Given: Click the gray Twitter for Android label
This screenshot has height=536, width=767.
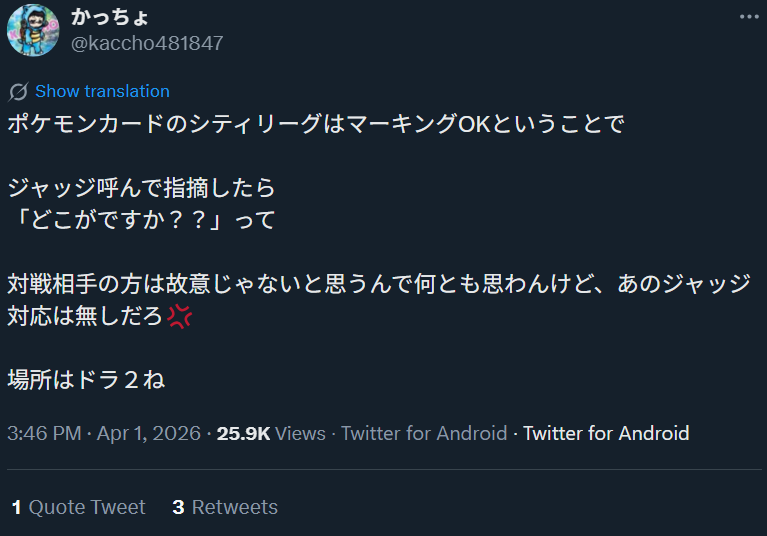Looking at the screenshot, I should tap(424, 433).
